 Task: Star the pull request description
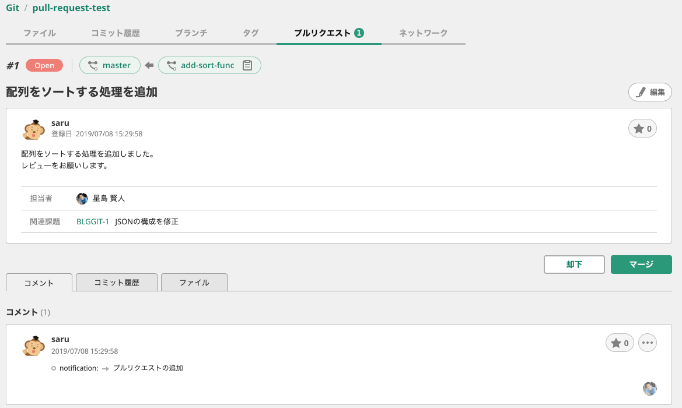coord(641,129)
